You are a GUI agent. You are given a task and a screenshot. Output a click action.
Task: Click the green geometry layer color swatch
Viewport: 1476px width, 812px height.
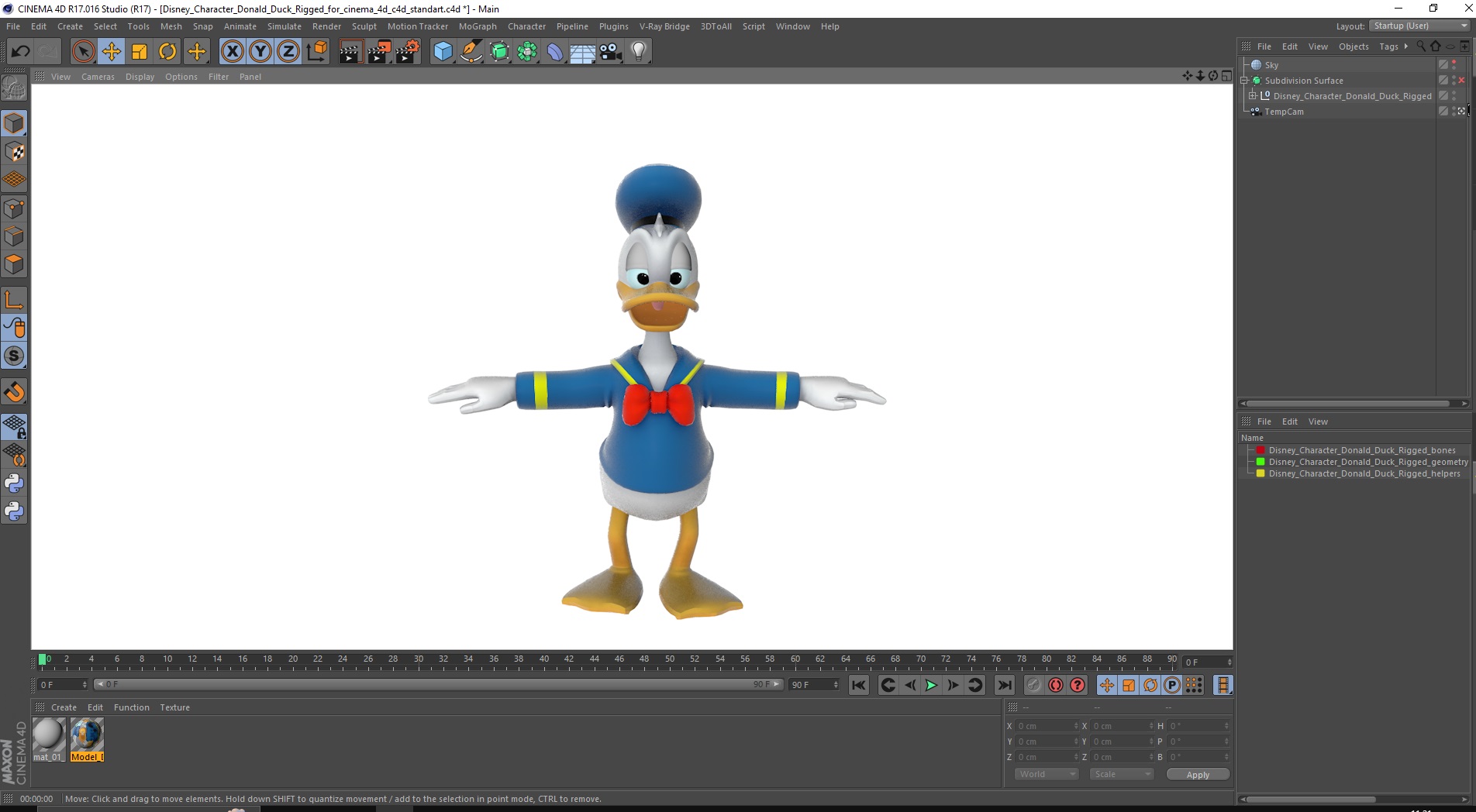click(1260, 462)
